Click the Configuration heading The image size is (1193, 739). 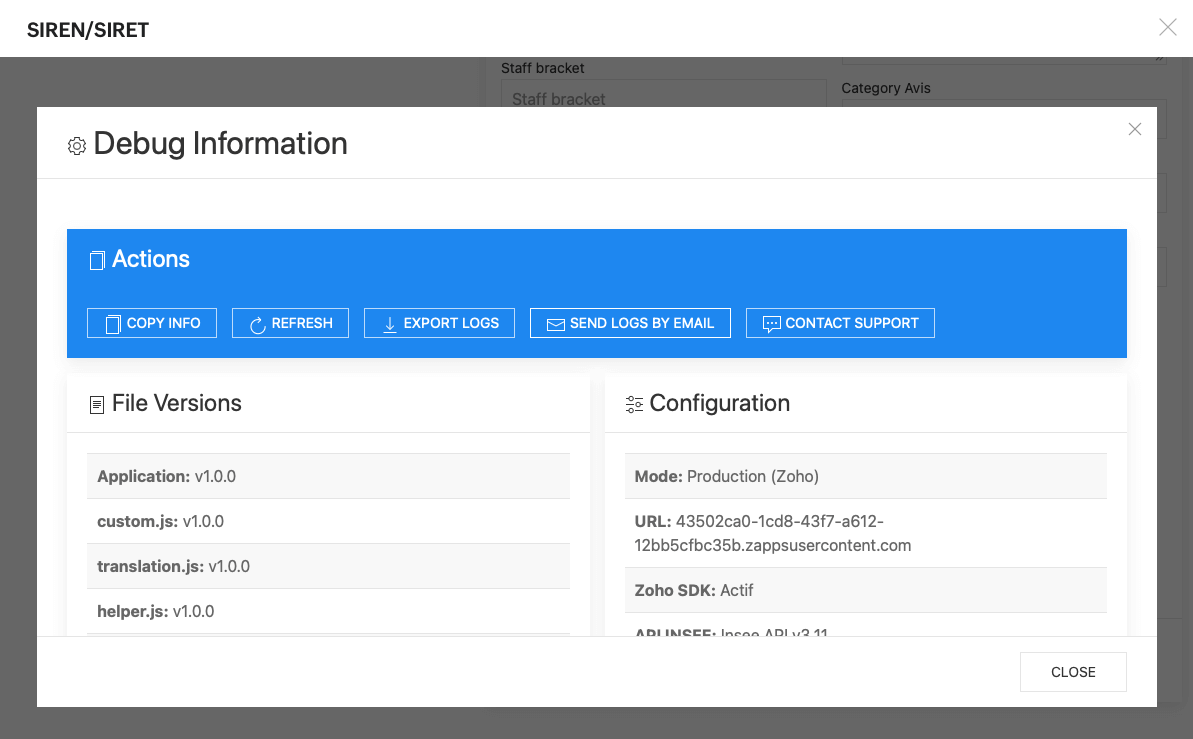pyautogui.click(x=720, y=403)
